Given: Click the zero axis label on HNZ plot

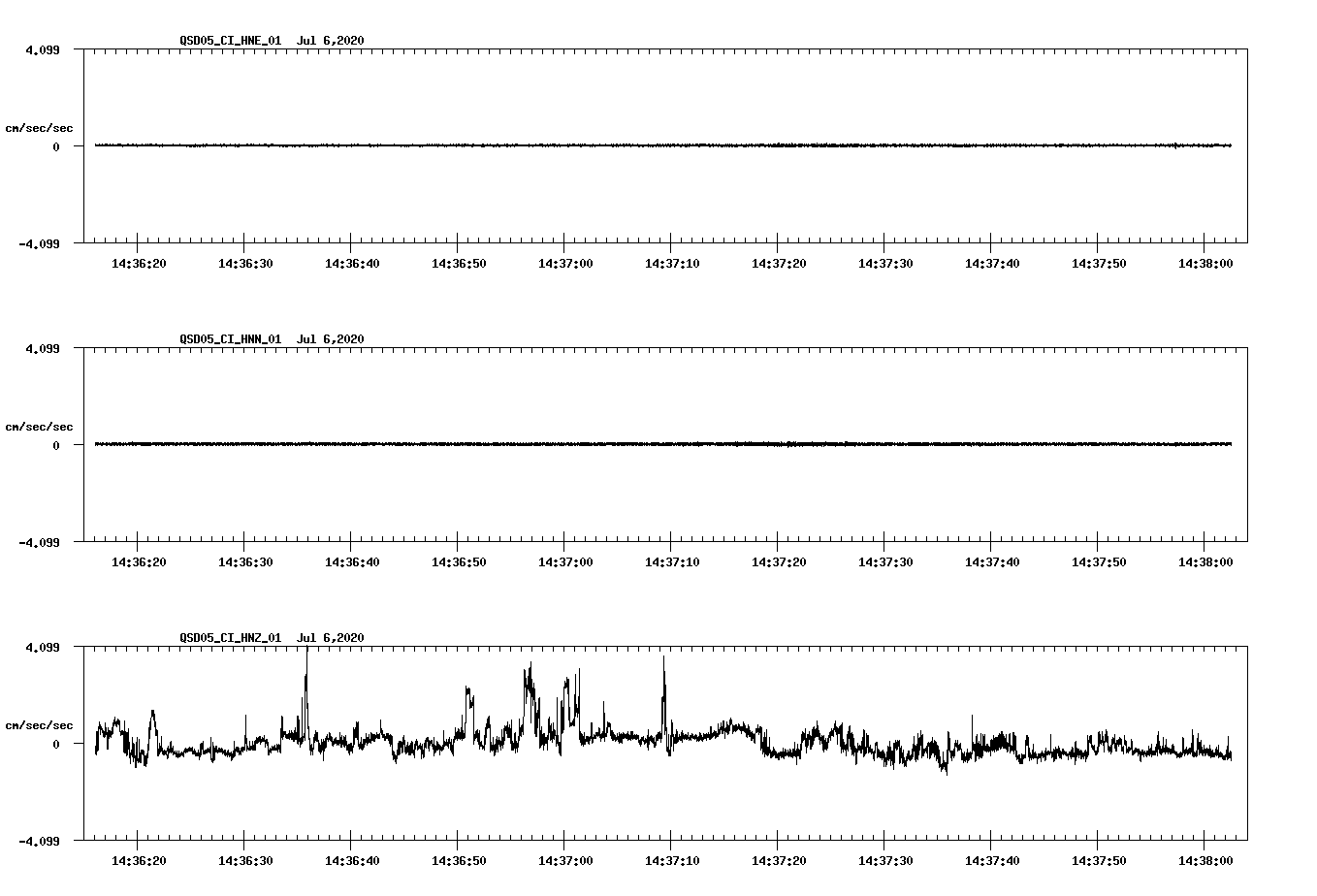Looking at the screenshot, I should pyautogui.click(x=55, y=745).
